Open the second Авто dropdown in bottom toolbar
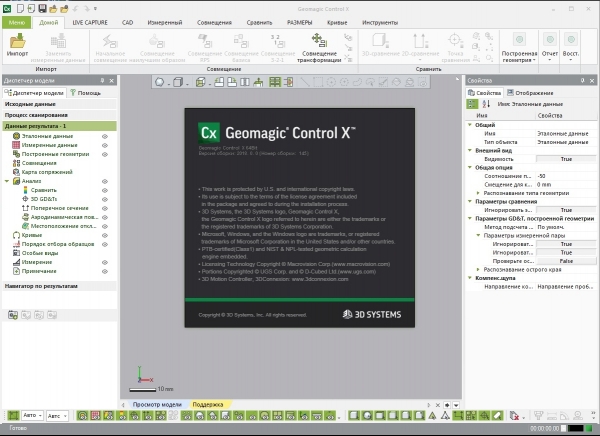The width and height of the screenshot is (600, 436). pos(57,416)
